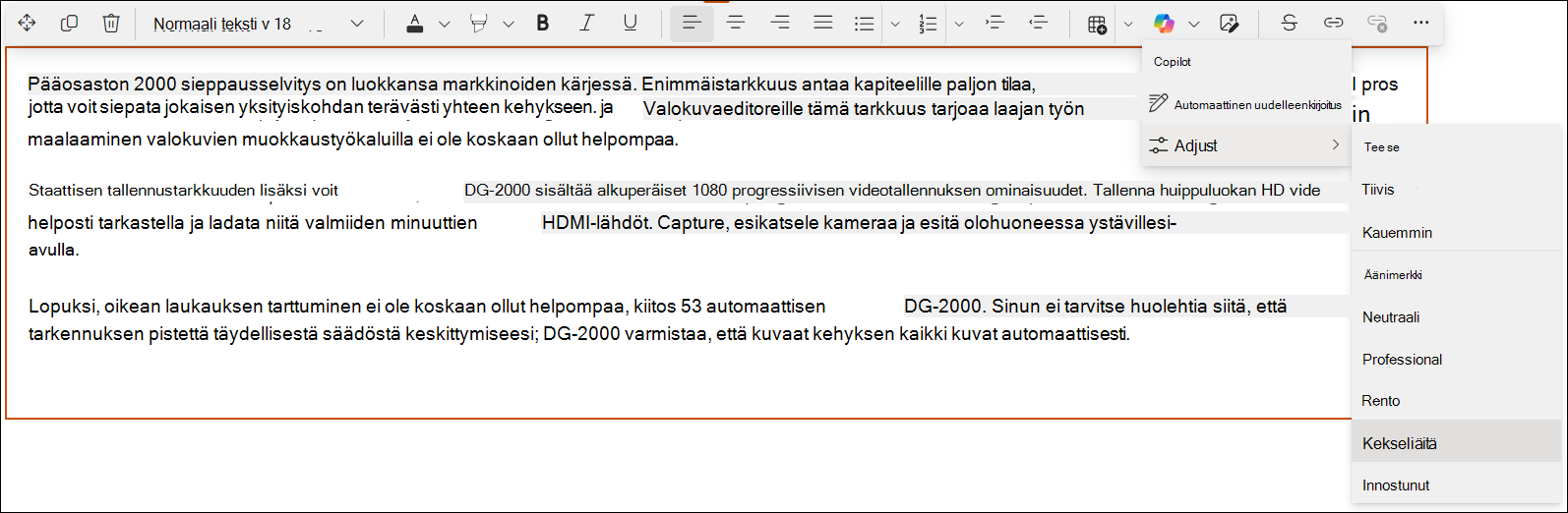
Task: Decrease the paragraph indent
Action: (1038, 23)
